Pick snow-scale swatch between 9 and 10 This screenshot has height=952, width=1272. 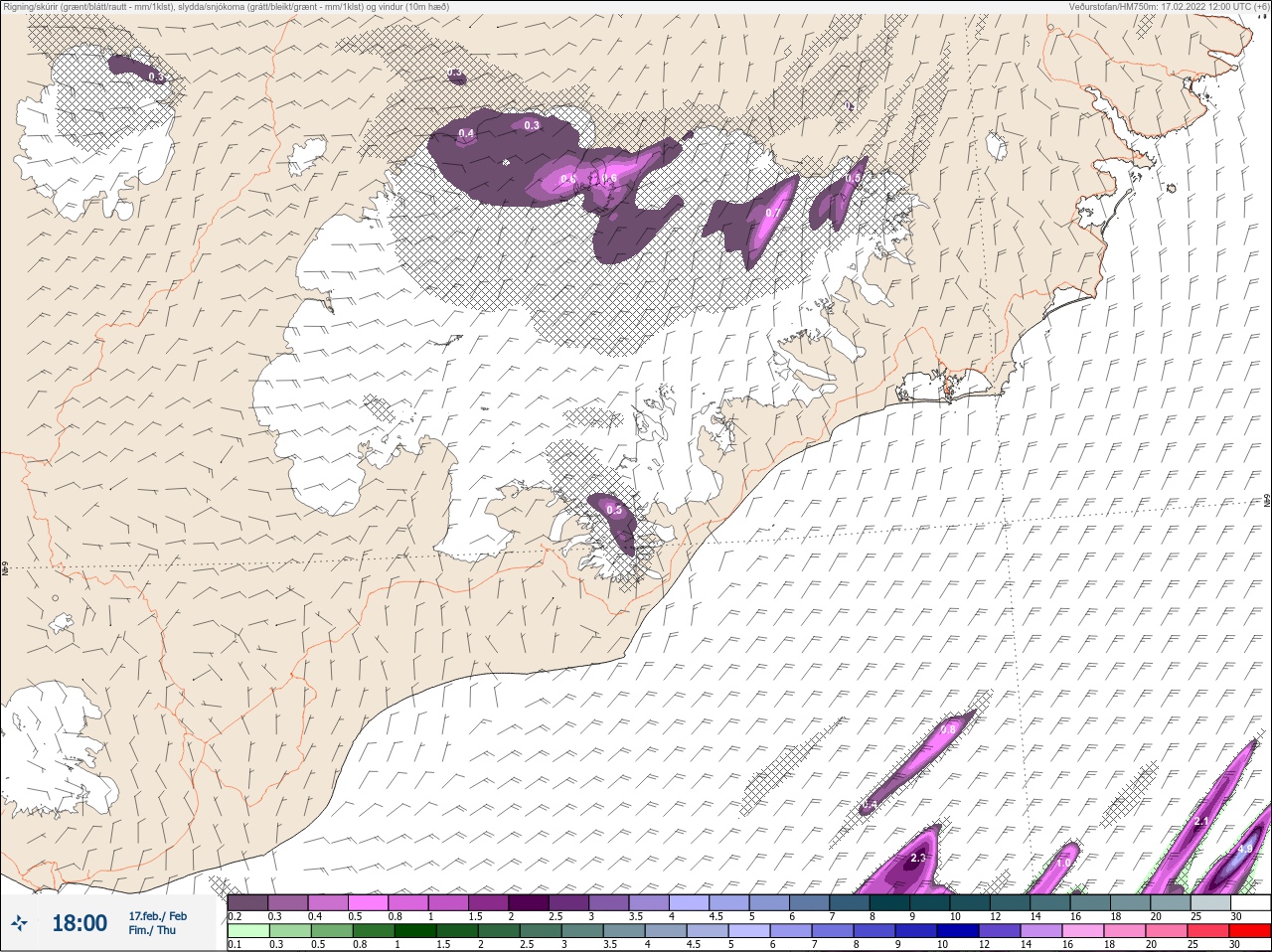930,902
